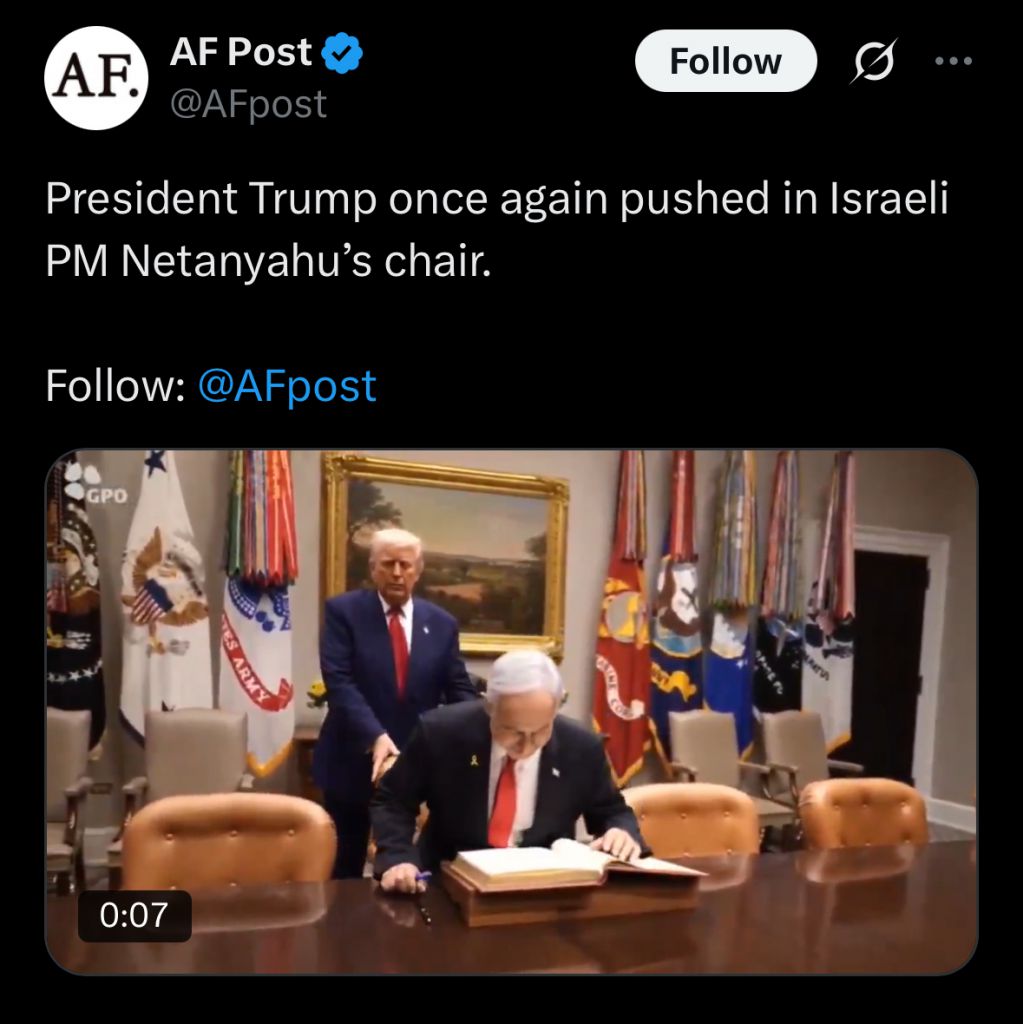Open the blue @AFpost mention link
This screenshot has width=1023, height=1024.
coord(287,386)
